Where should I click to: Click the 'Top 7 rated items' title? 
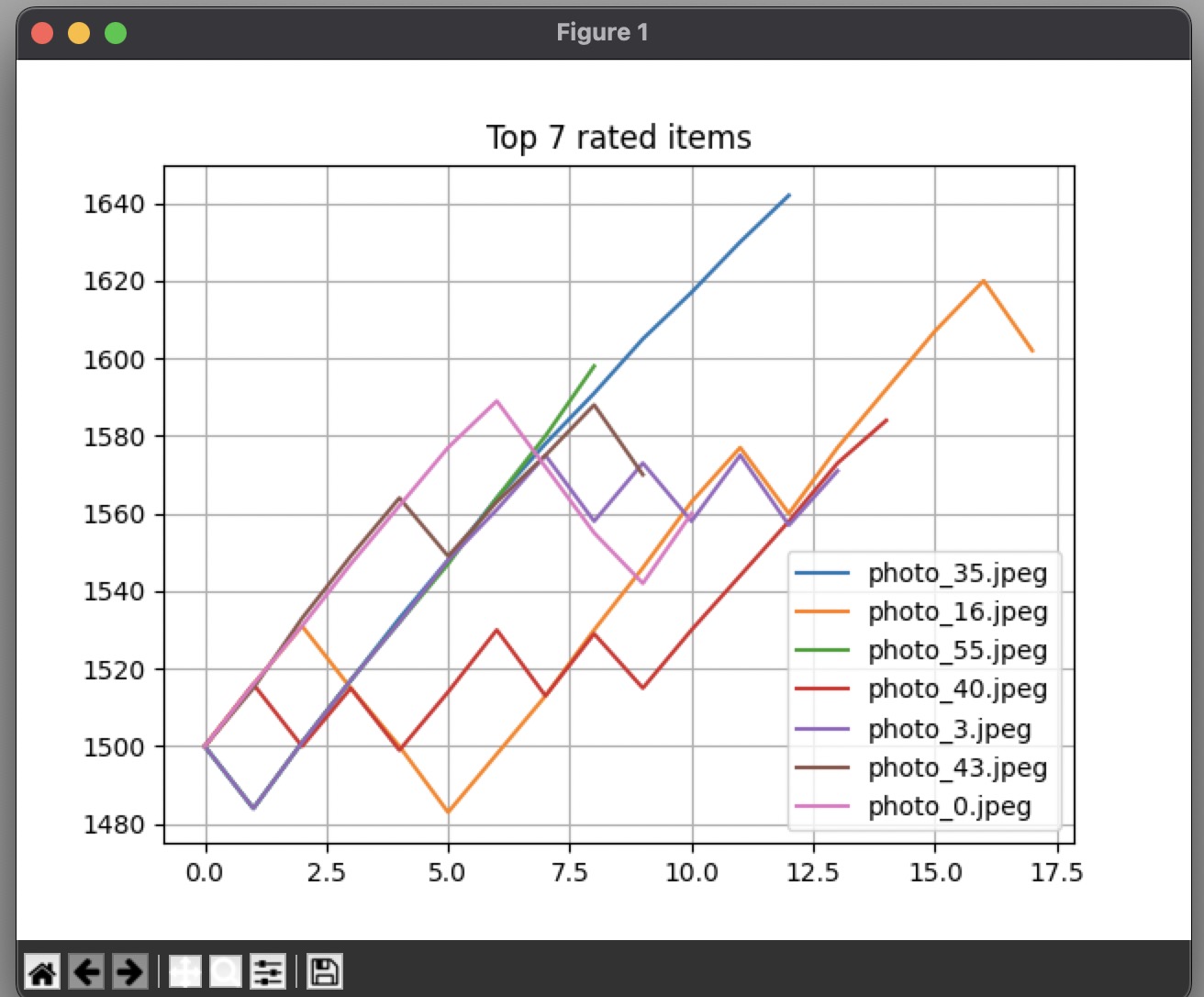619,138
